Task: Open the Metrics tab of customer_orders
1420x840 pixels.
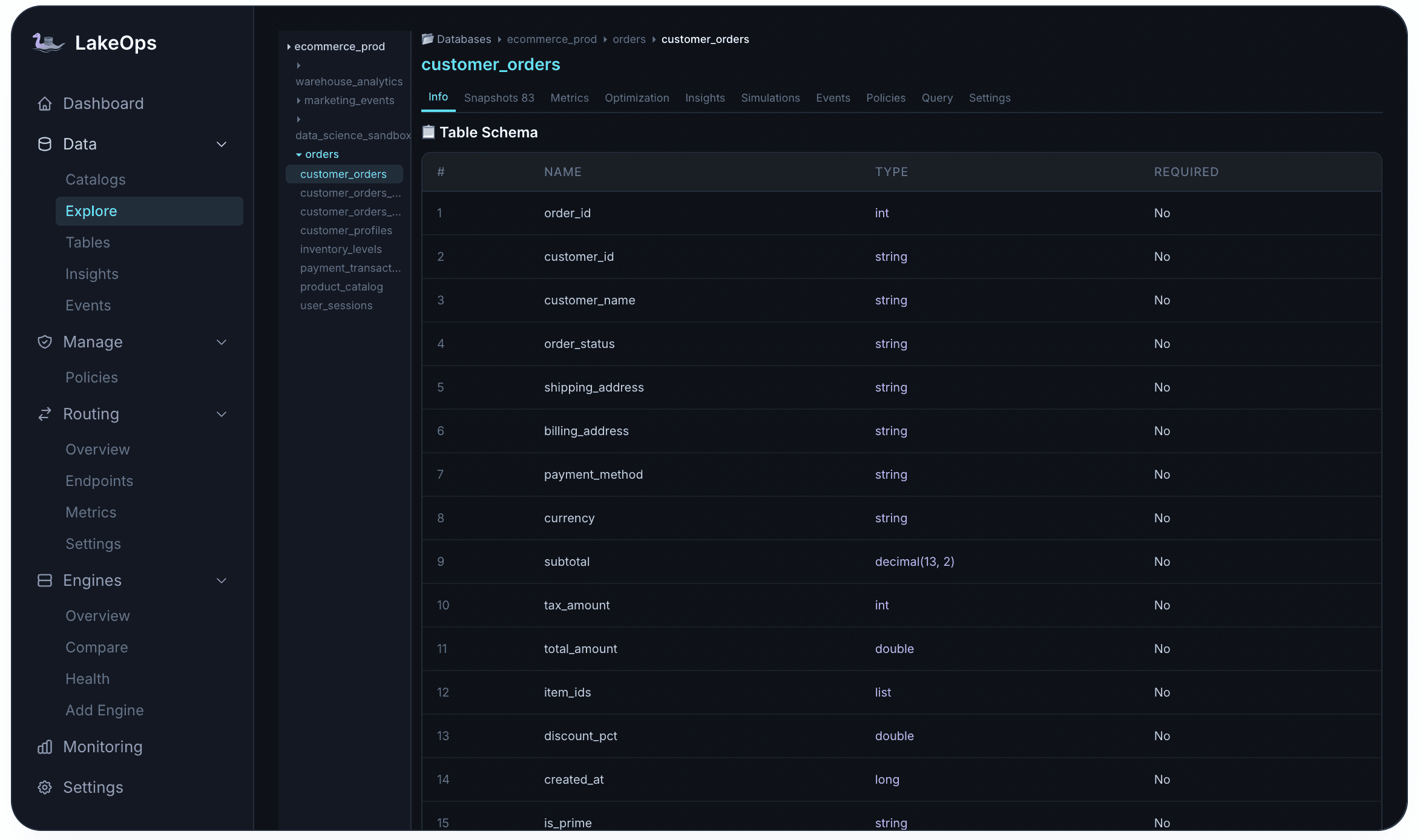Action: click(x=569, y=98)
